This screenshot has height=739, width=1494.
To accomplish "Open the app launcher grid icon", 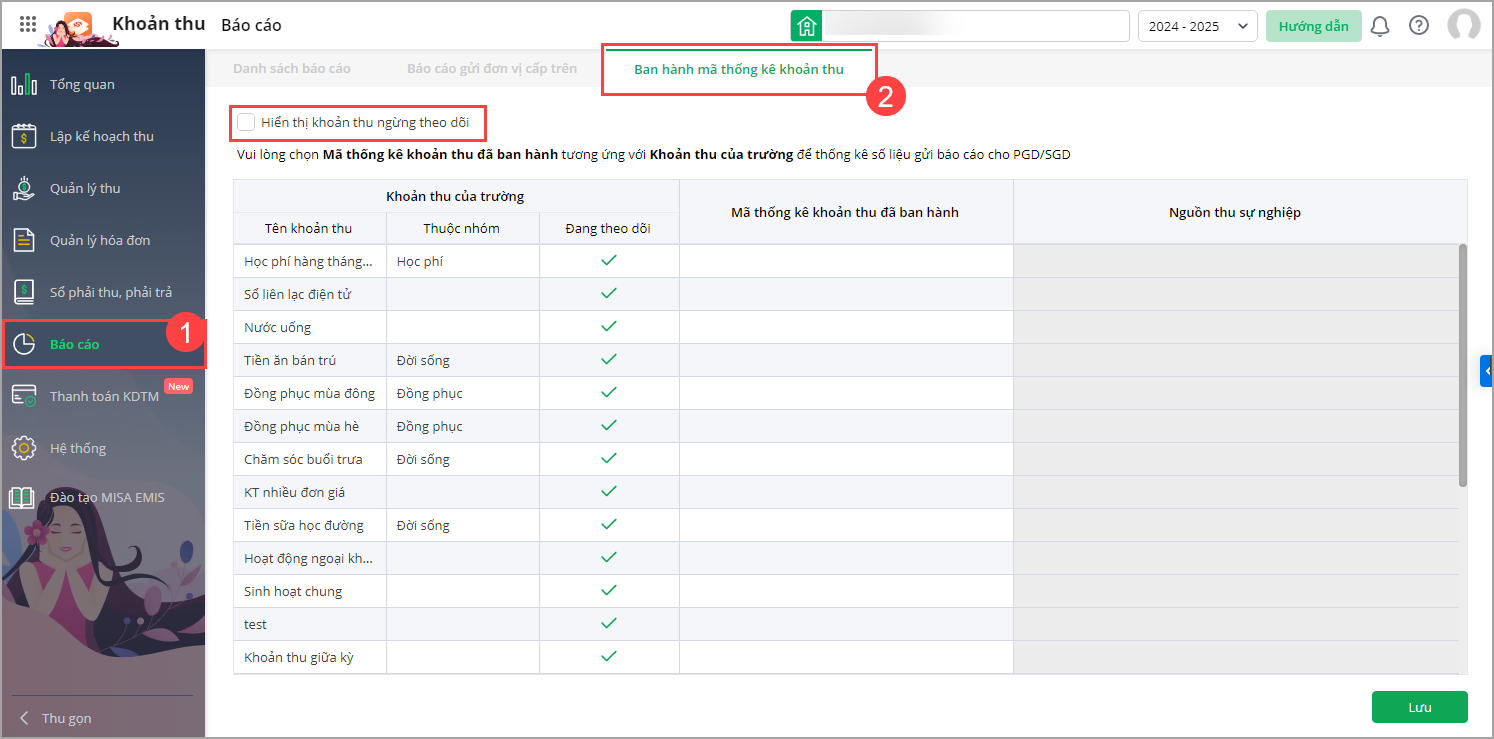I will click(28, 25).
